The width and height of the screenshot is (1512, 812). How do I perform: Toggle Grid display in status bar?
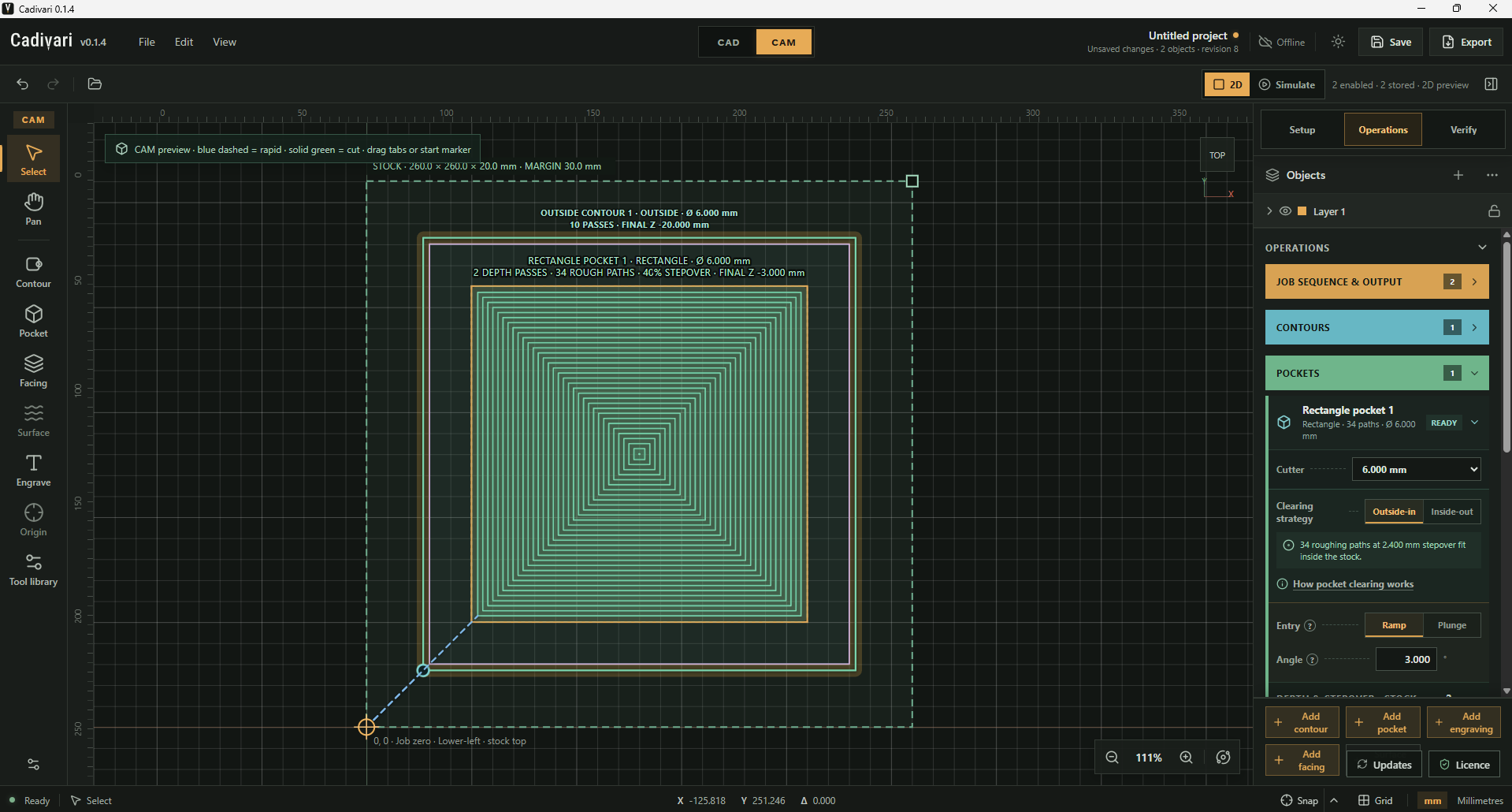1375,800
